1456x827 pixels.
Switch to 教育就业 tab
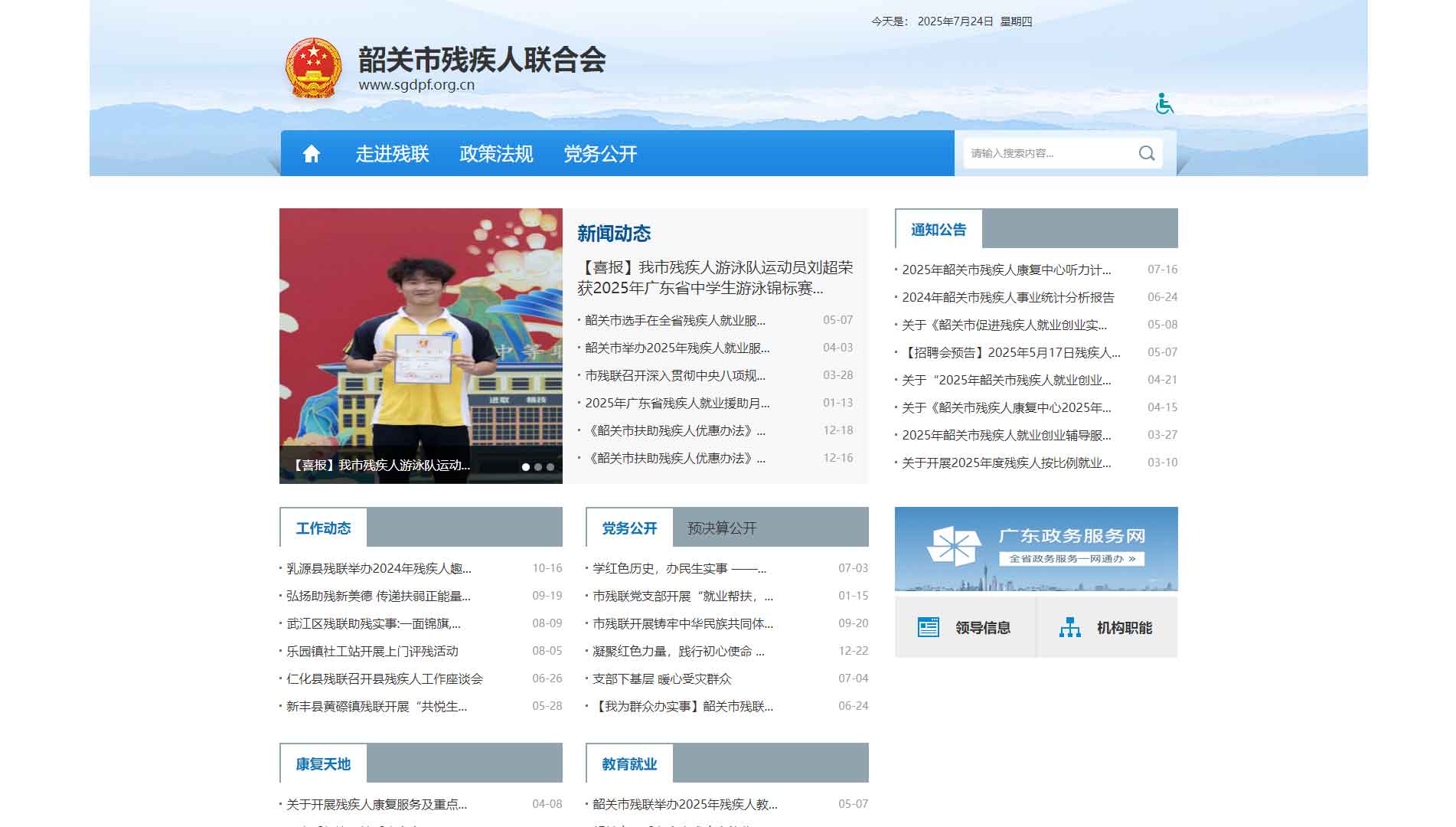pyautogui.click(x=629, y=764)
